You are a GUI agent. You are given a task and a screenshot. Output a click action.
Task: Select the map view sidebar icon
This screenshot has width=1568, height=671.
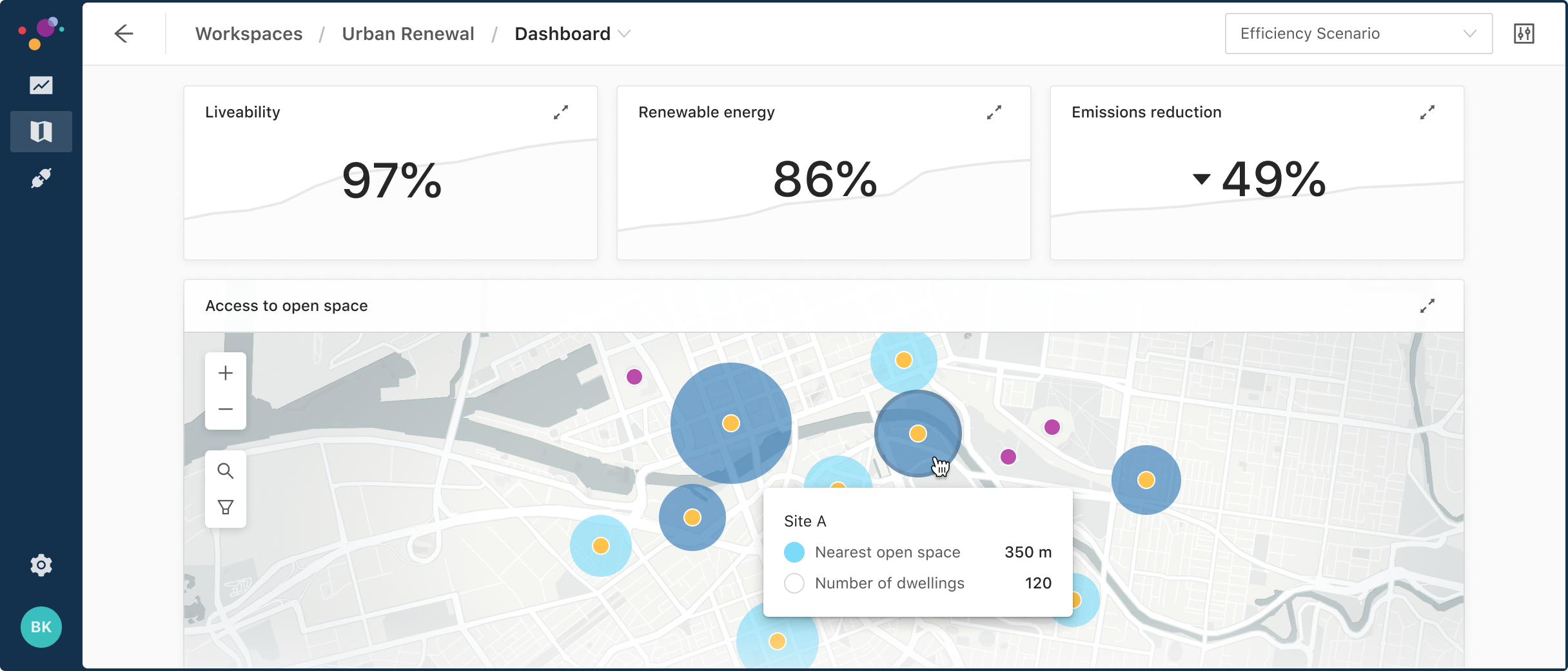click(x=41, y=132)
